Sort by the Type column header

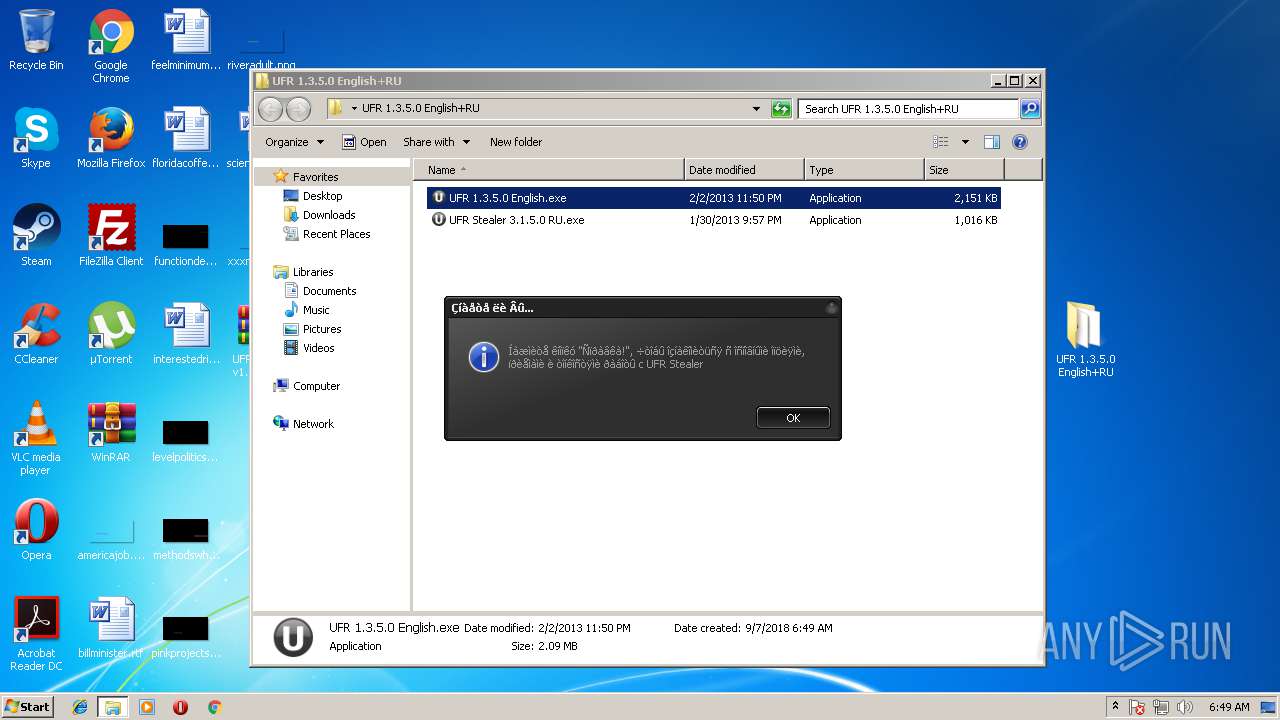[864, 170]
